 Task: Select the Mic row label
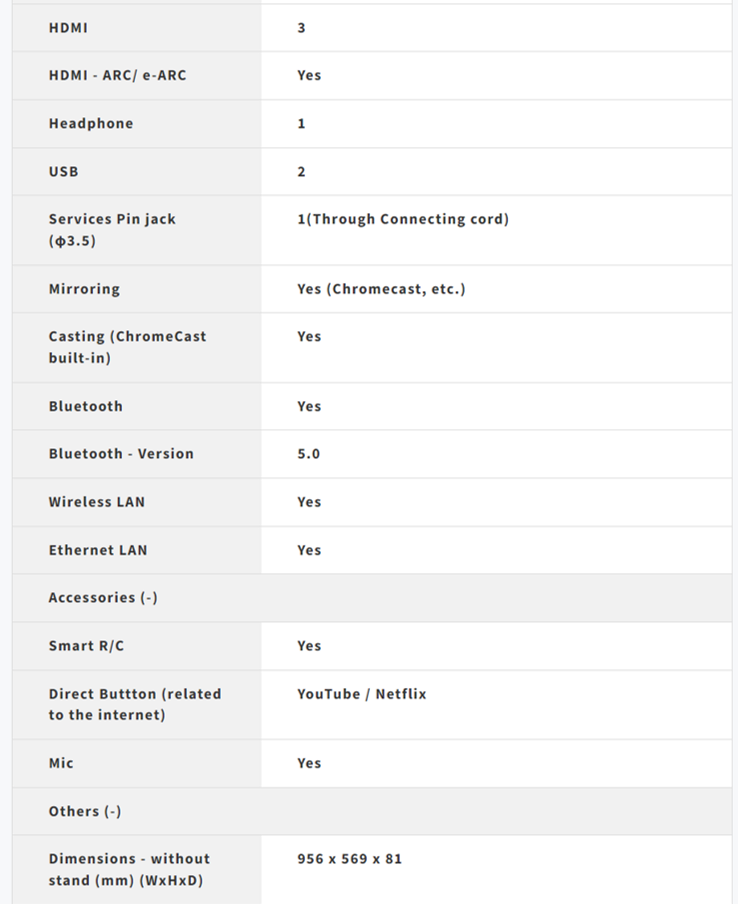[62, 763]
